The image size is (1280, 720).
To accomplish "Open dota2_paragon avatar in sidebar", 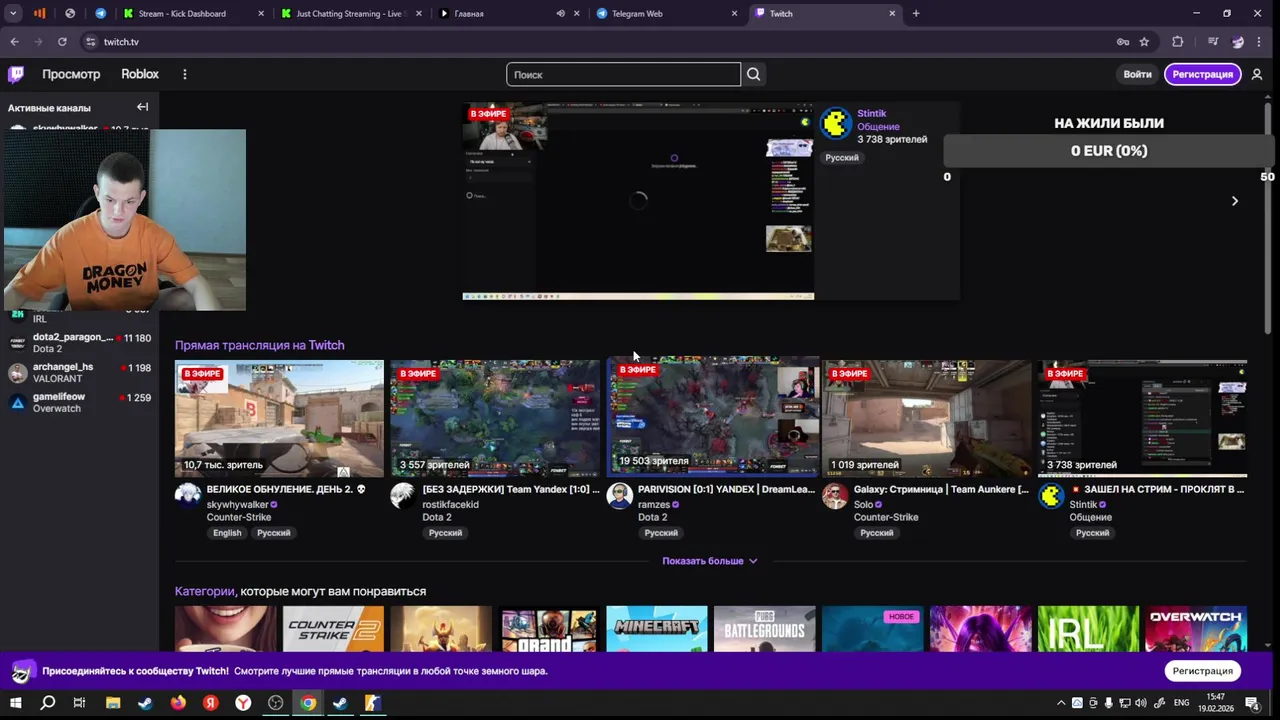I will pyautogui.click(x=17, y=343).
